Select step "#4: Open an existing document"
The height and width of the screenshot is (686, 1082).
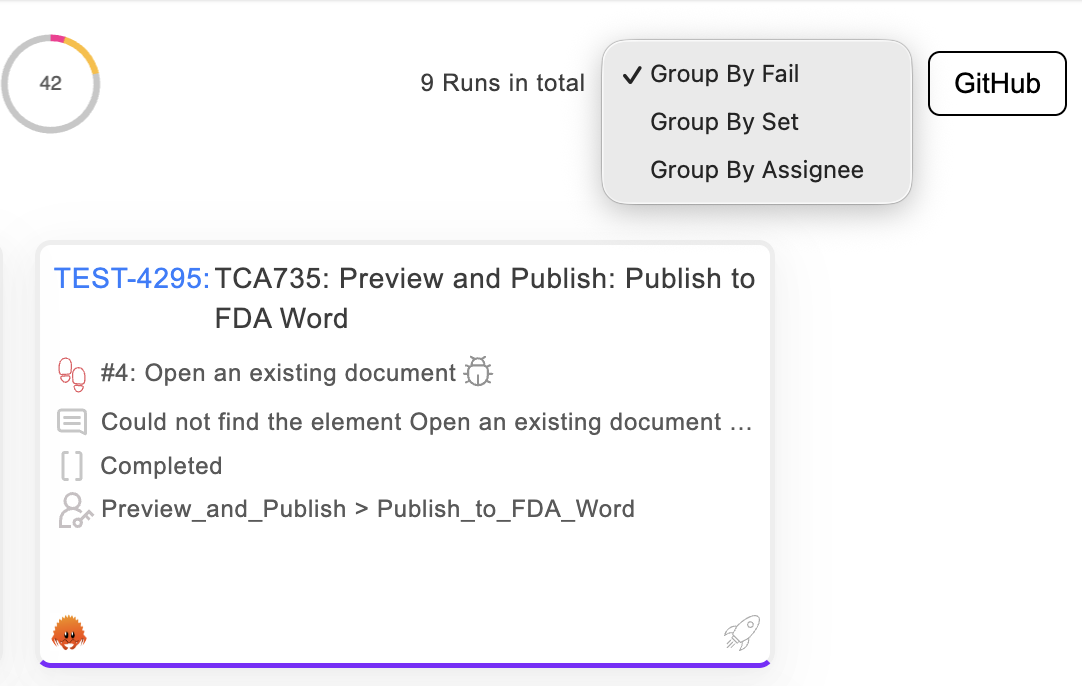pos(279,373)
